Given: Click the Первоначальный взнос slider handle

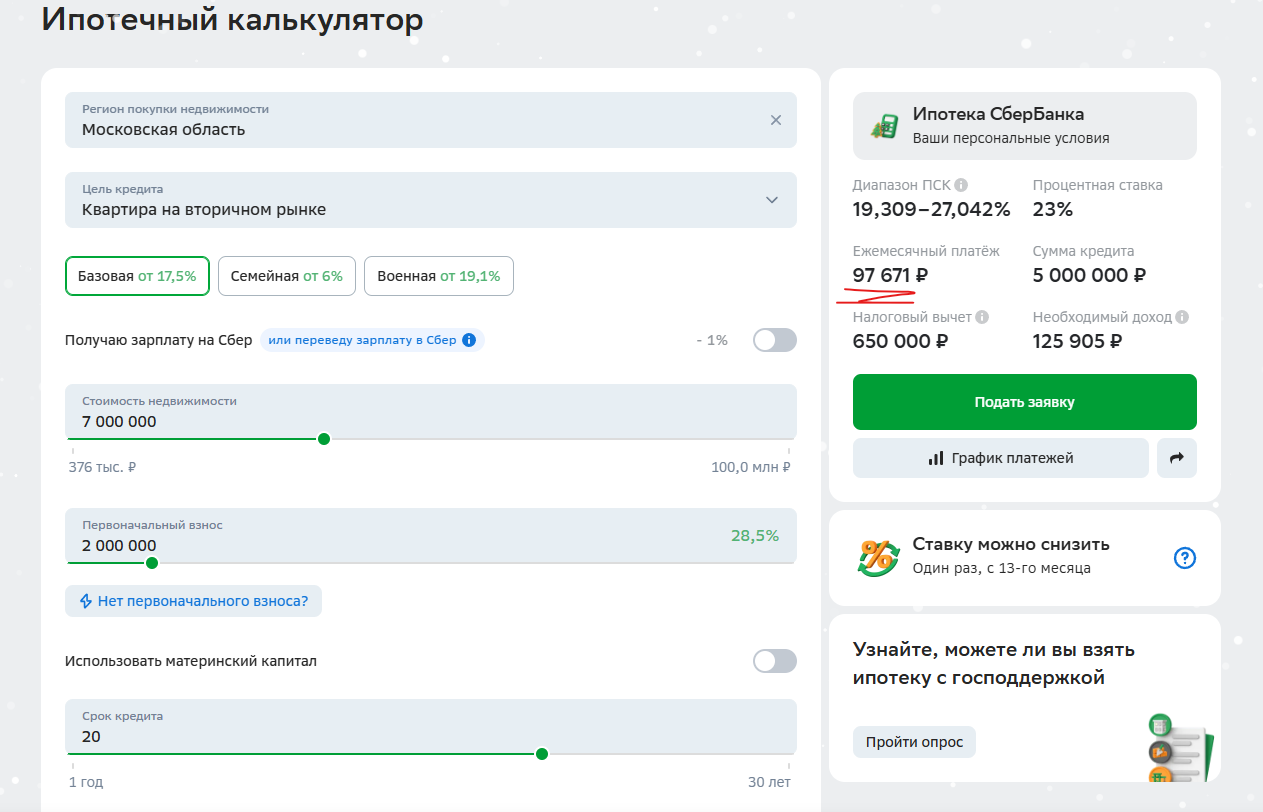Looking at the screenshot, I should (x=152, y=563).
